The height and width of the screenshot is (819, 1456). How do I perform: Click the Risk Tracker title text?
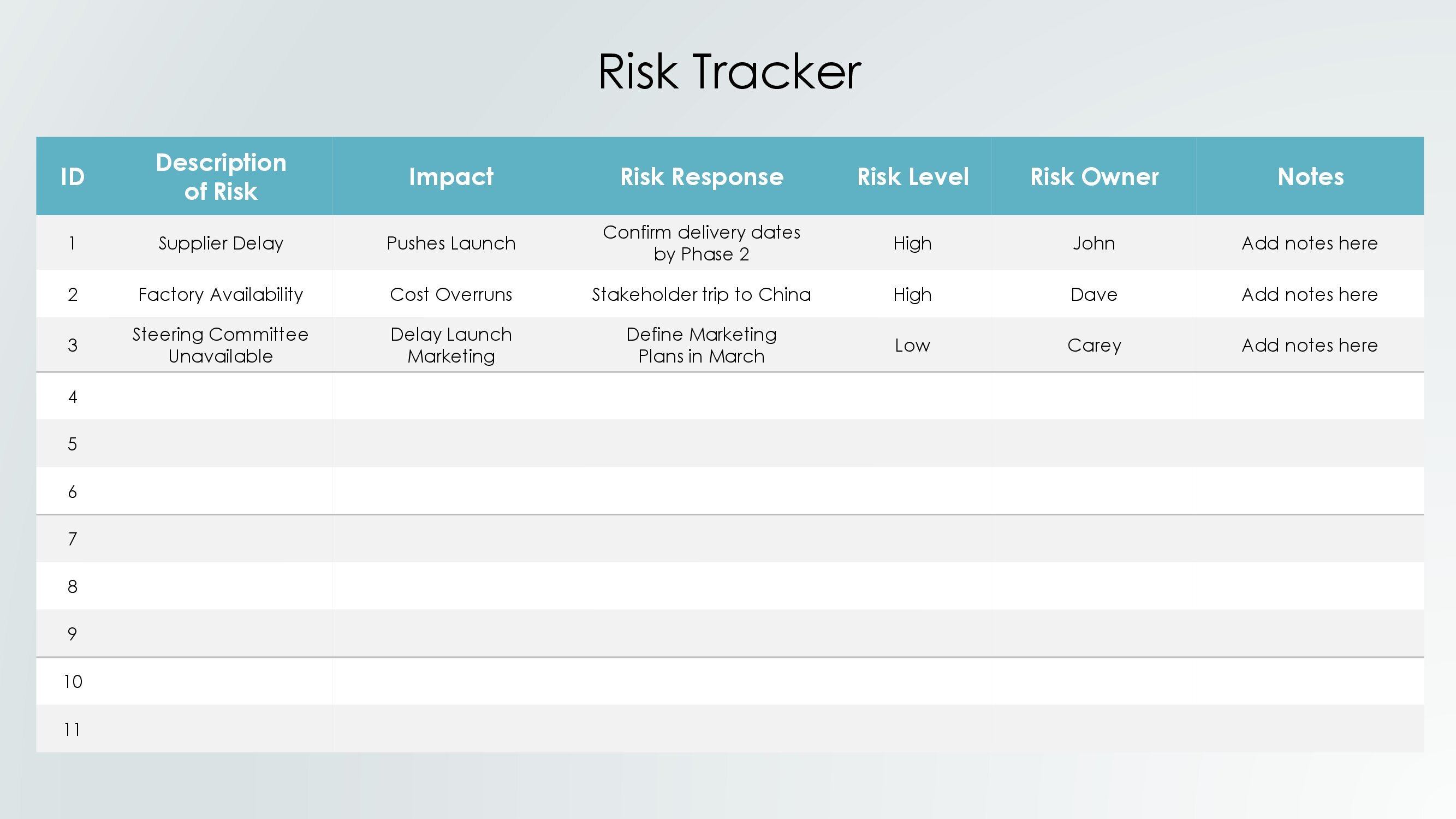tap(729, 72)
